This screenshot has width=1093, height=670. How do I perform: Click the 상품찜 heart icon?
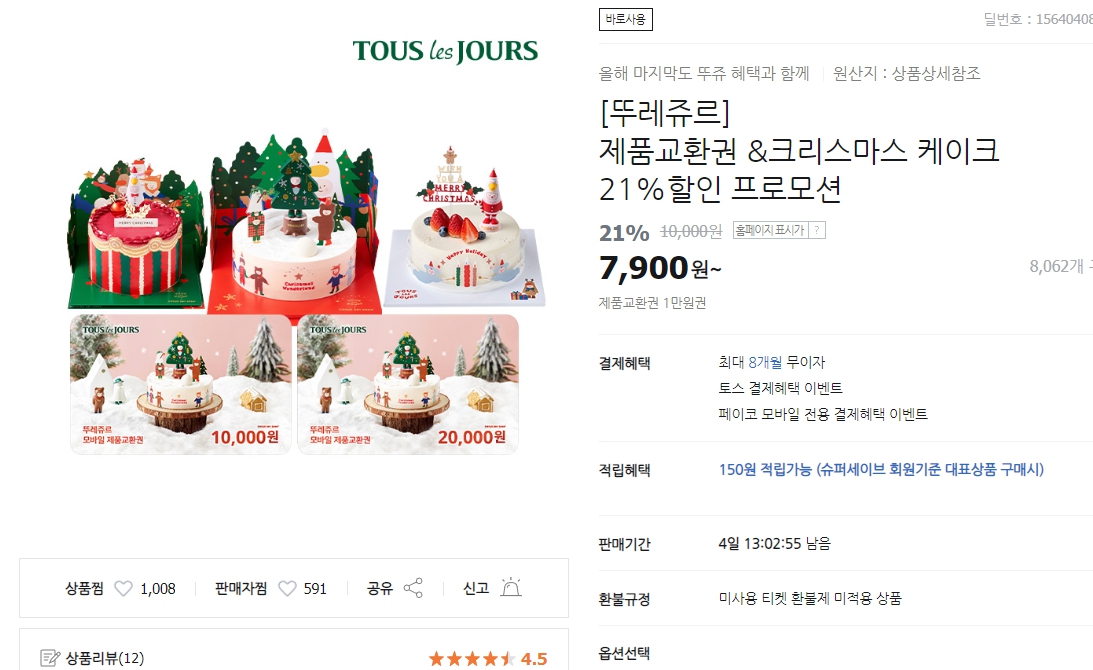click(123, 588)
